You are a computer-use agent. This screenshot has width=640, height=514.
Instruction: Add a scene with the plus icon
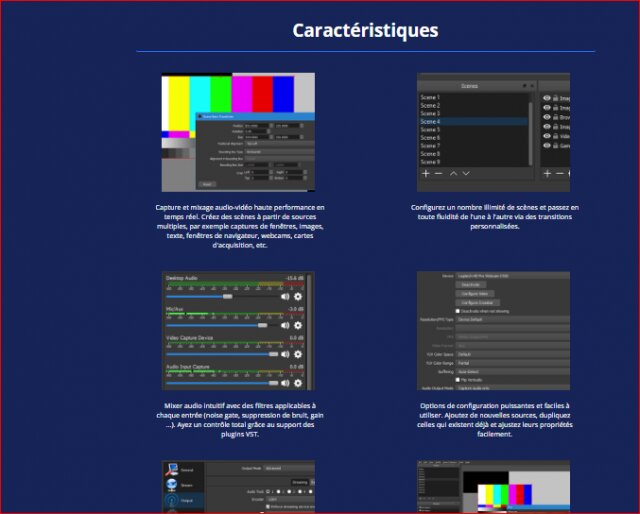coord(426,174)
